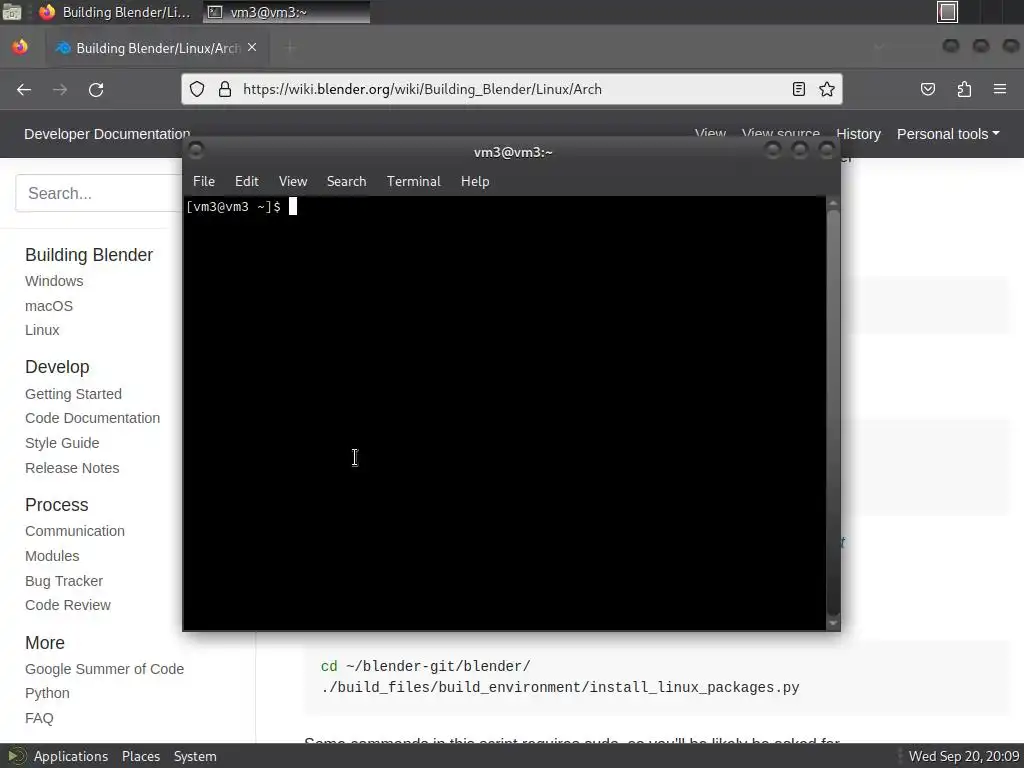Click terminal scrollbar down arrow

(833, 624)
